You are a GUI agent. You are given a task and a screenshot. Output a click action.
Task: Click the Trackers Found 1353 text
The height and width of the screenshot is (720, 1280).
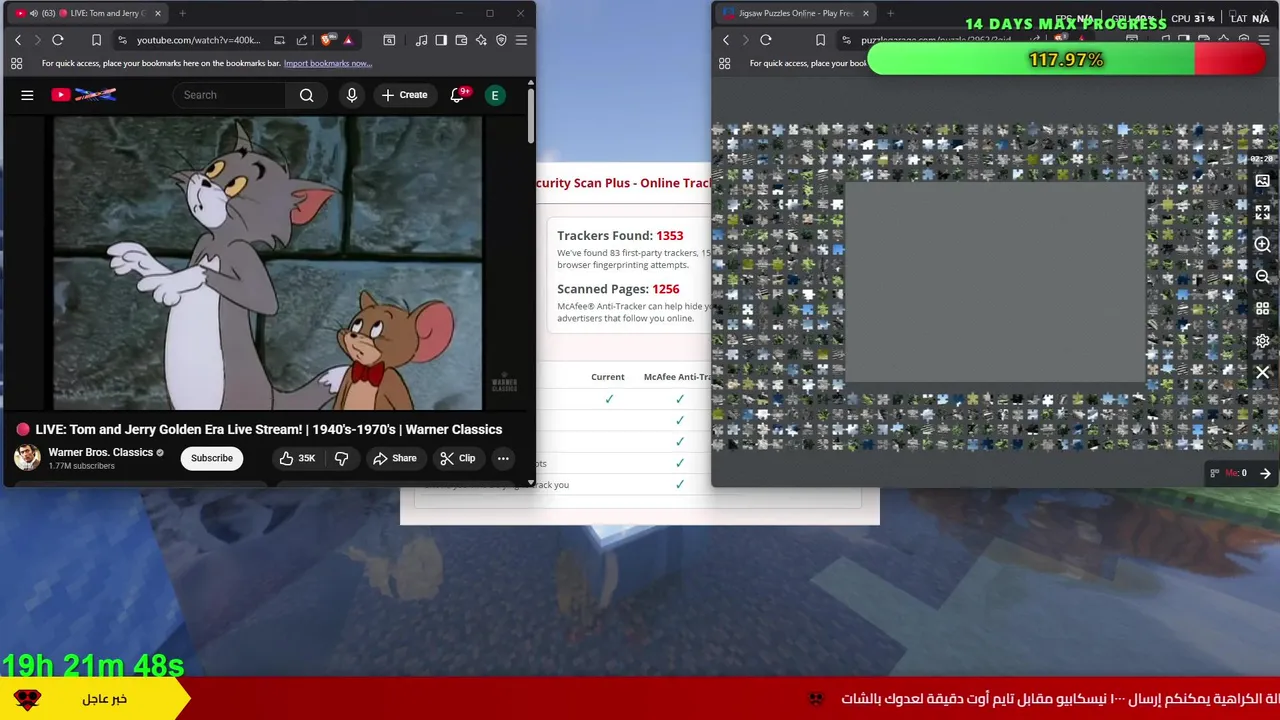[x=620, y=236]
